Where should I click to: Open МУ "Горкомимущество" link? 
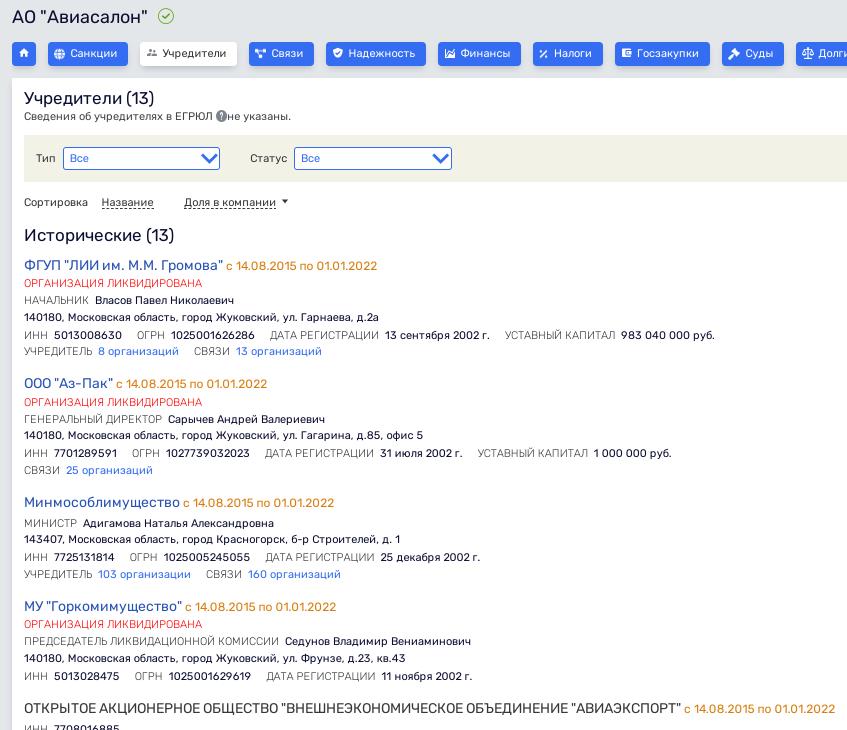[103, 607]
